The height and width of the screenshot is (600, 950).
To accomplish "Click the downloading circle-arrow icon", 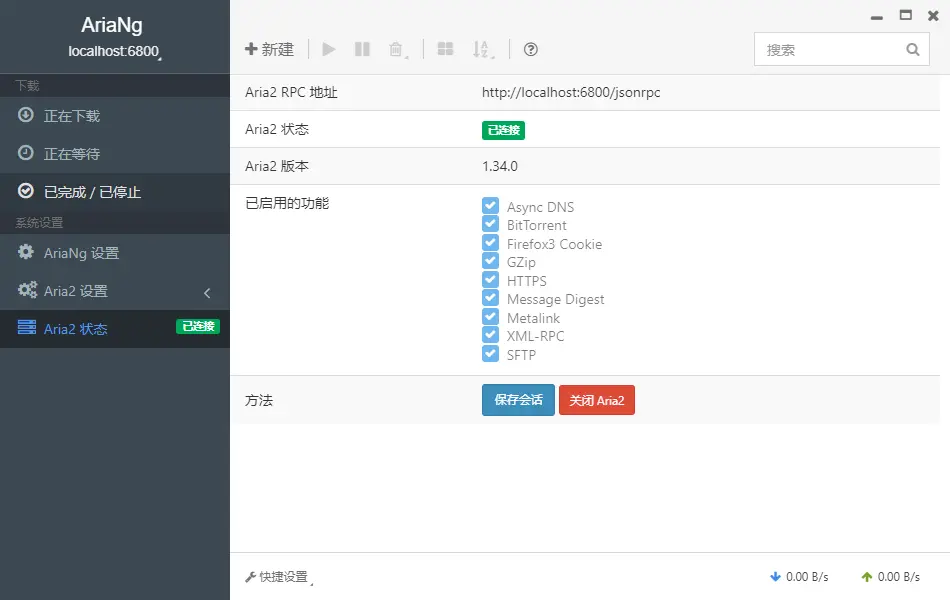I will tap(25, 115).
